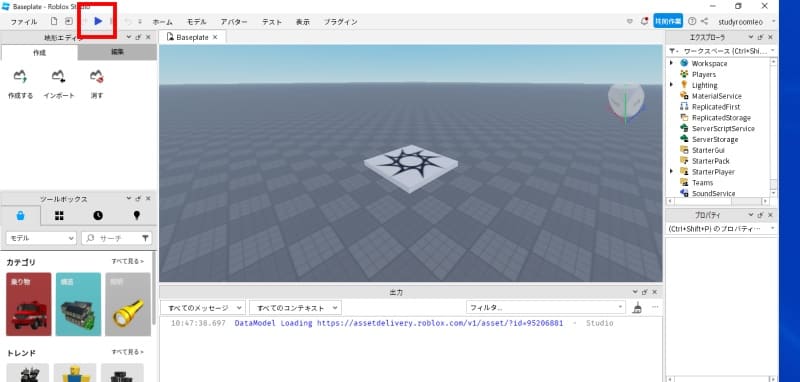Click the Open place icon beside New

click(68, 21)
